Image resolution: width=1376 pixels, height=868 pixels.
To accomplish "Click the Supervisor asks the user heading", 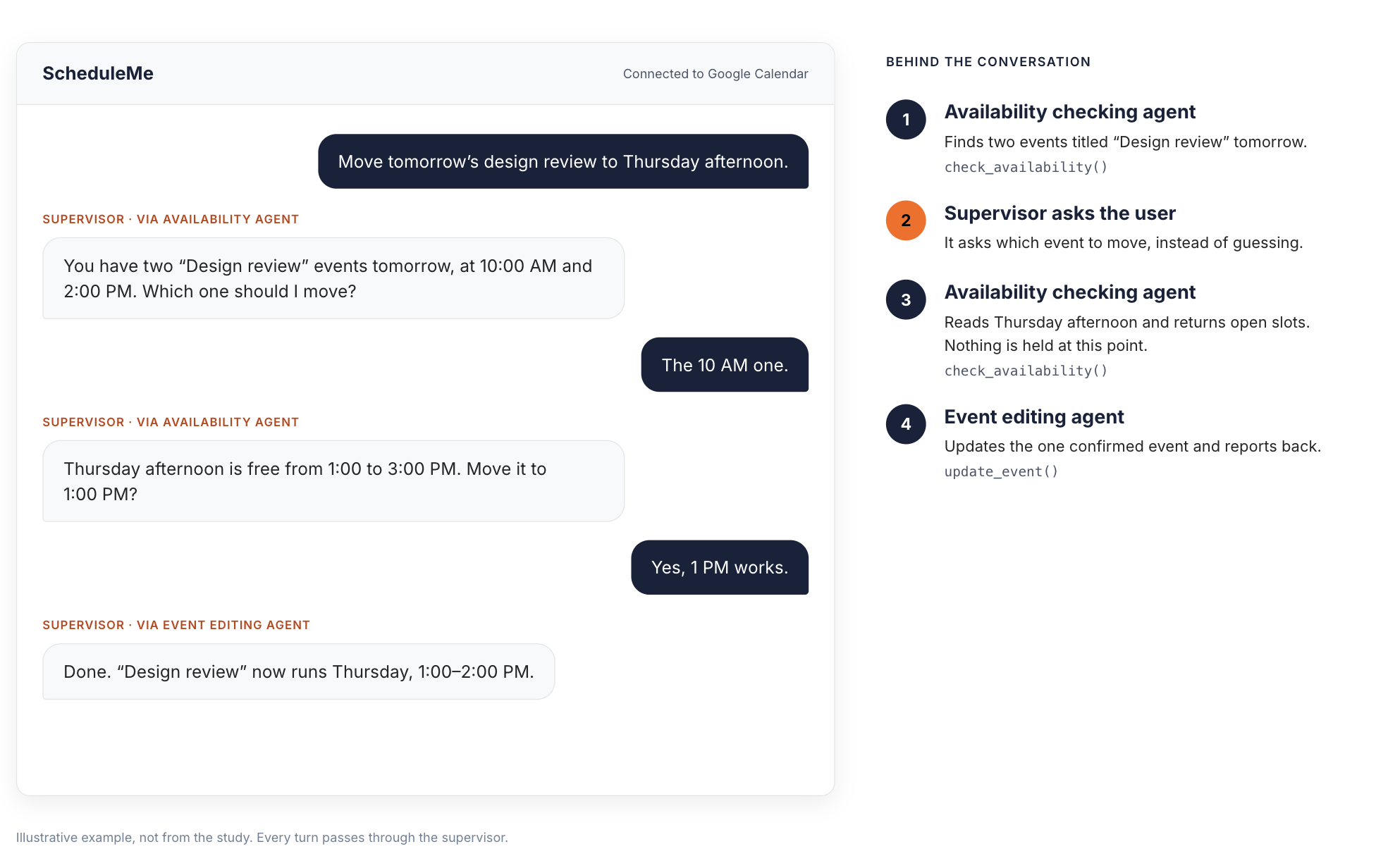I will pyautogui.click(x=1059, y=213).
